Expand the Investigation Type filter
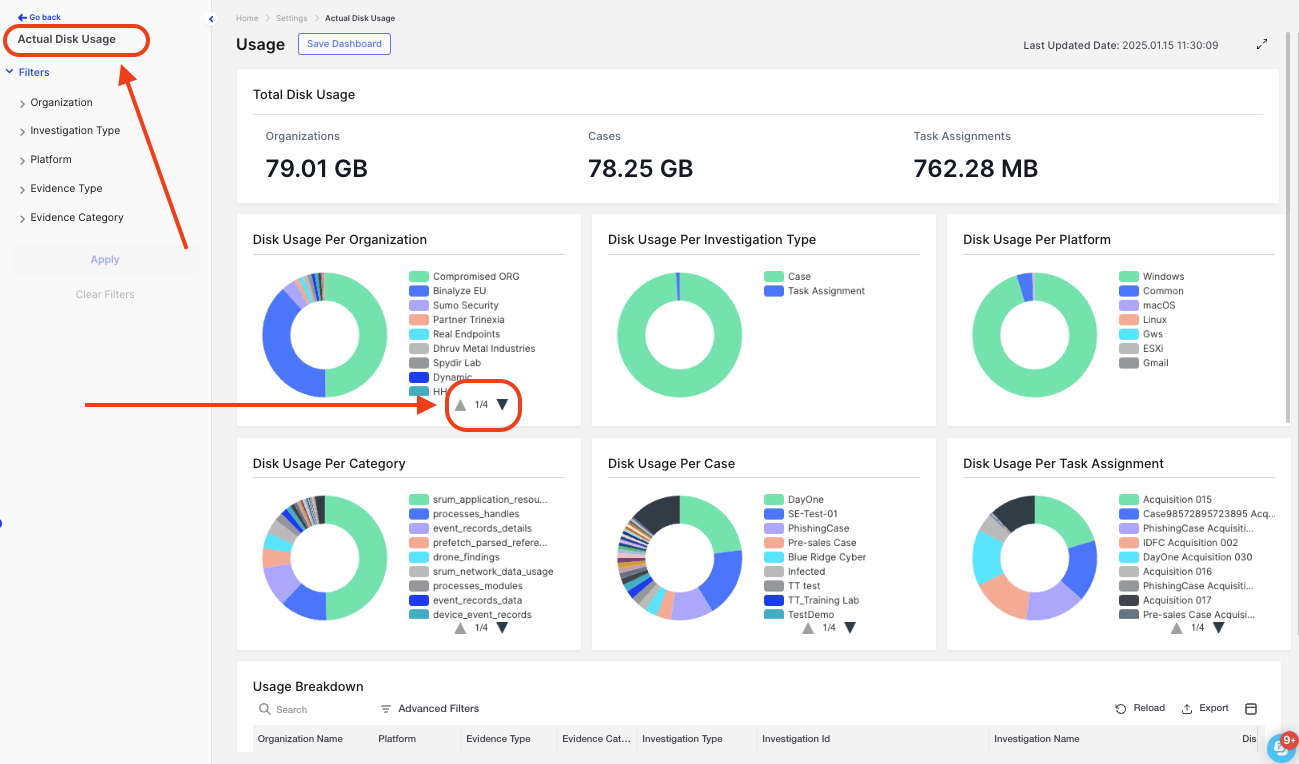Image resolution: width=1299 pixels, height=764 pixels. (x=75, y=131)
